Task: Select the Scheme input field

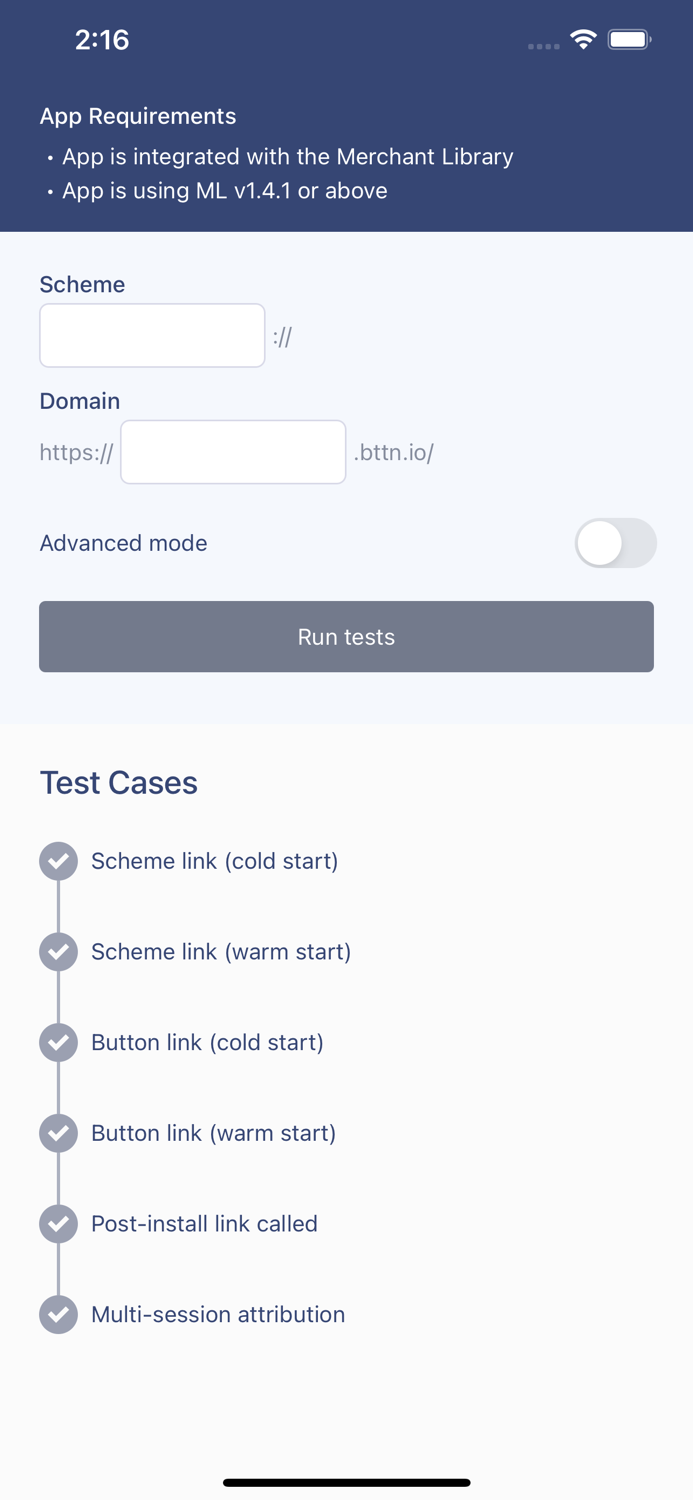Action: 152,335
